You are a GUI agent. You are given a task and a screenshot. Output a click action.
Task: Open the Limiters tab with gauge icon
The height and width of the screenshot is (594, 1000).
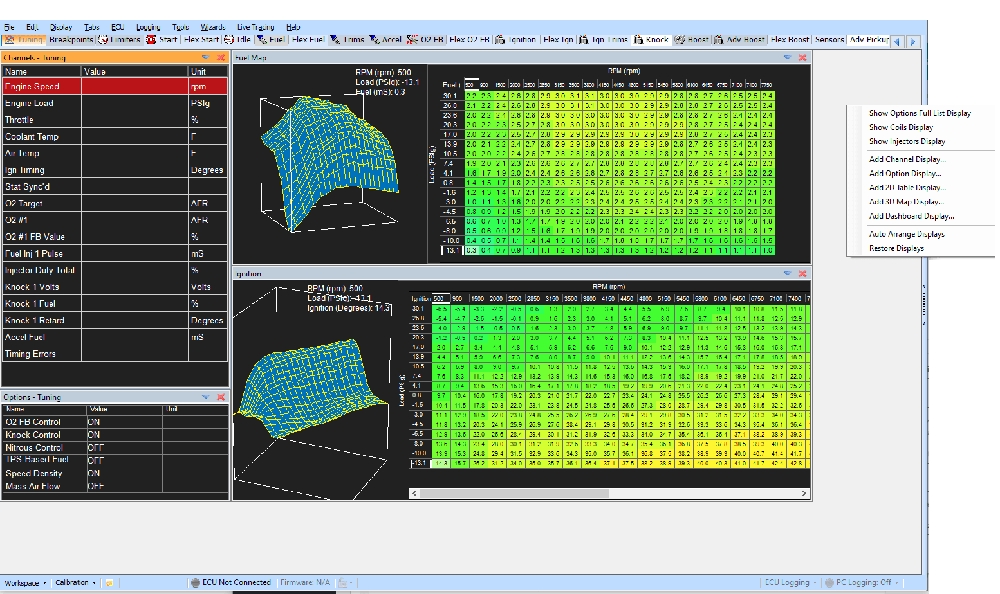pyautogui.click(x=122, y=40)
